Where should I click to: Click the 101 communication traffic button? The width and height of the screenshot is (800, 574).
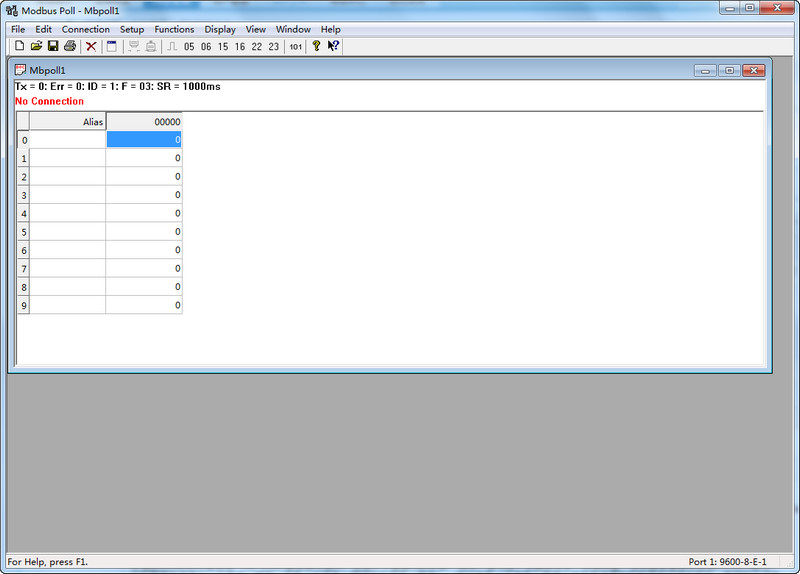pos(296,46)
